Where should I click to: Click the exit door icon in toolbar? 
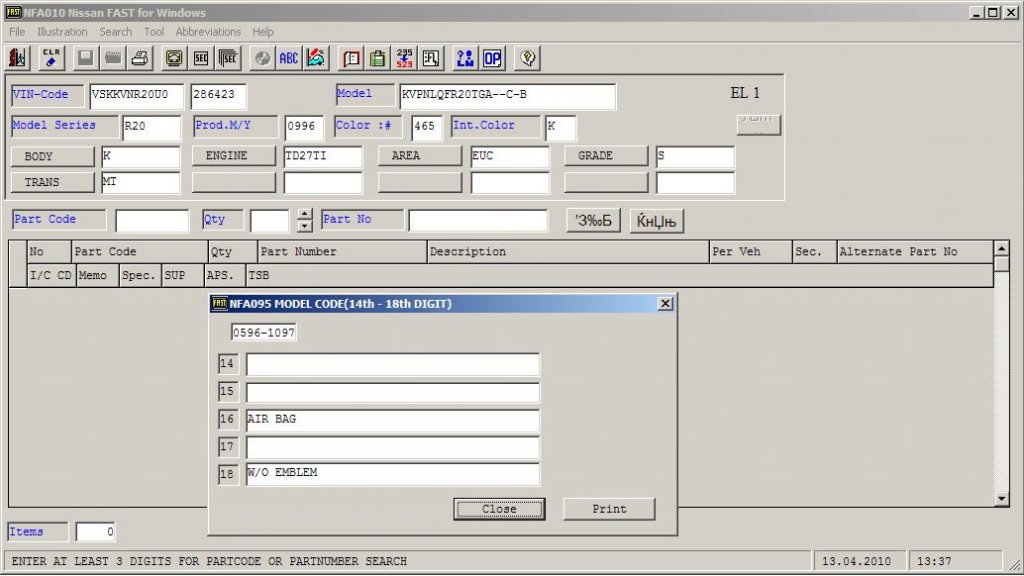[18, 58]
